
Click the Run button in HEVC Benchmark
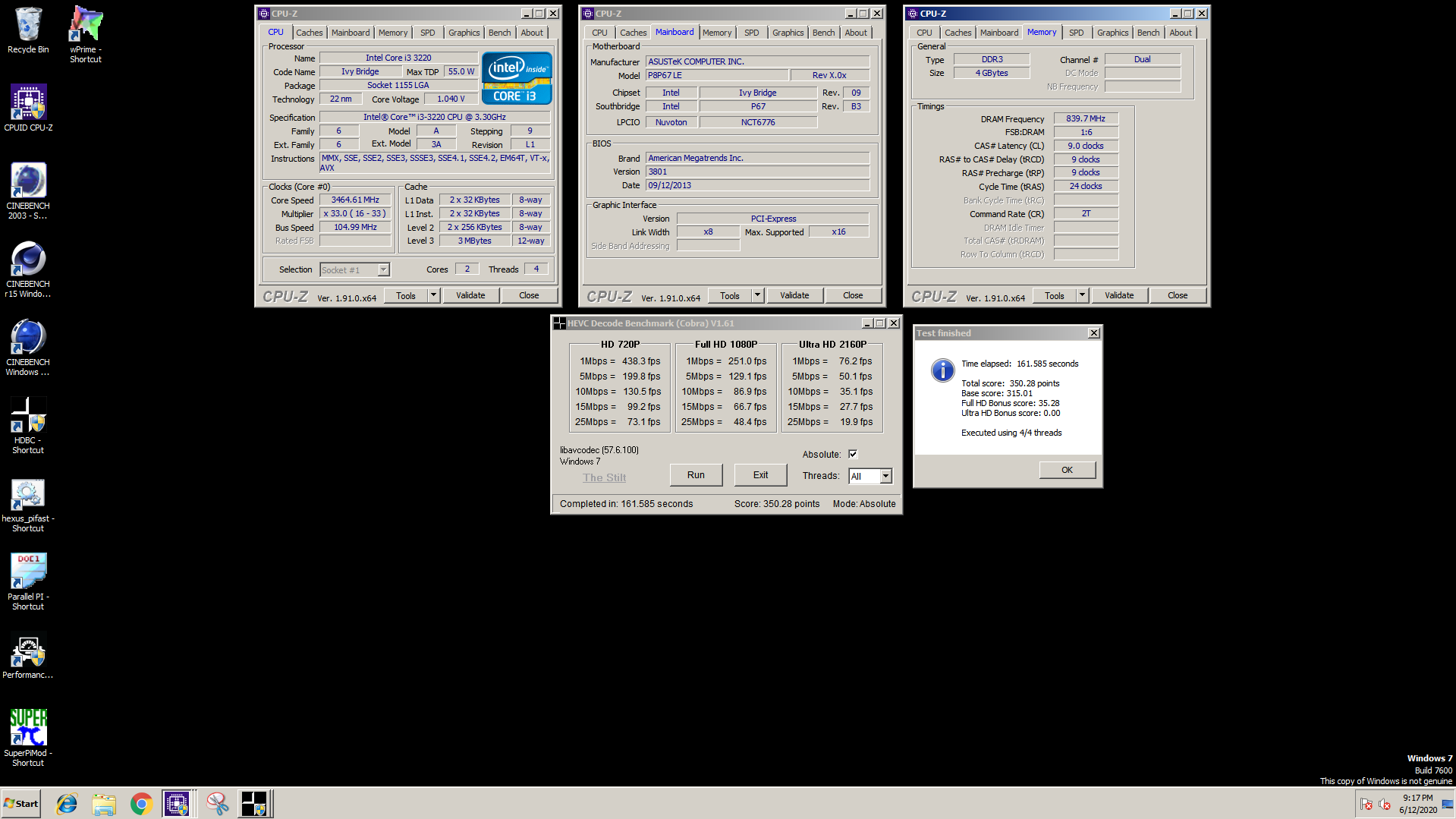[696, 475]
